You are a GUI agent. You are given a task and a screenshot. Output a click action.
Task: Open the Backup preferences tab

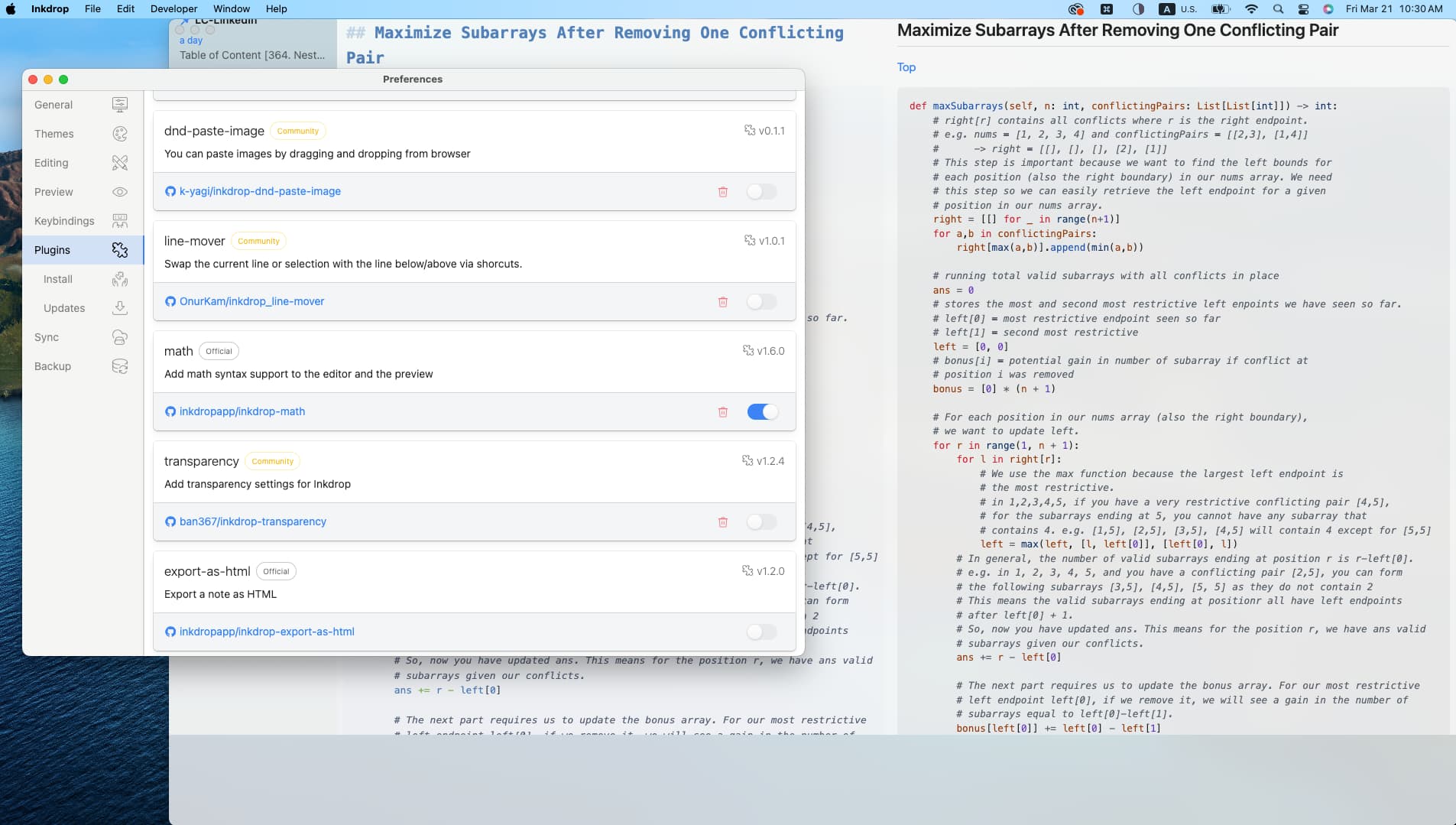83,366
